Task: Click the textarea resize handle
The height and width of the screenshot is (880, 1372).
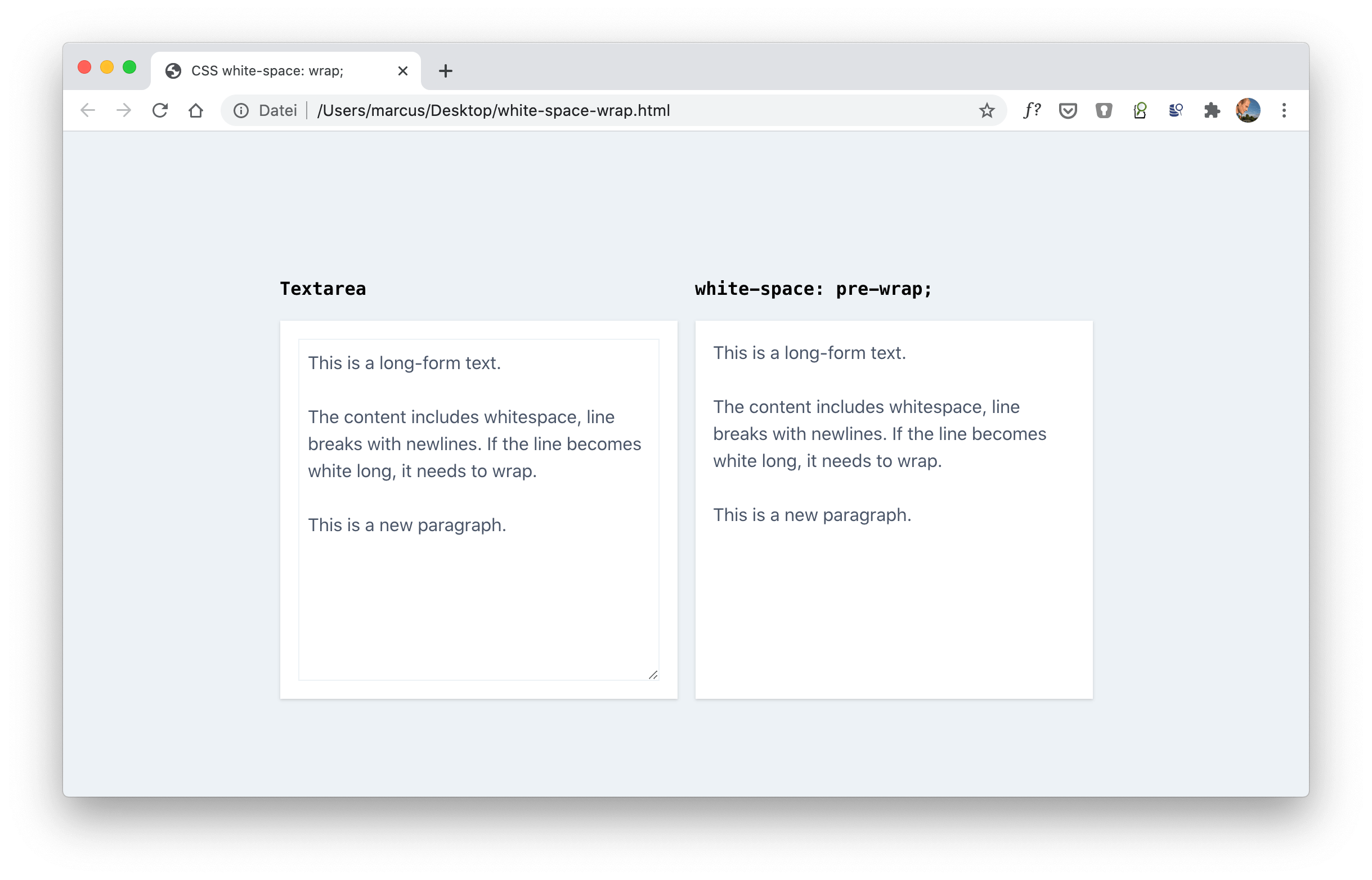Action: coord(654,675)
